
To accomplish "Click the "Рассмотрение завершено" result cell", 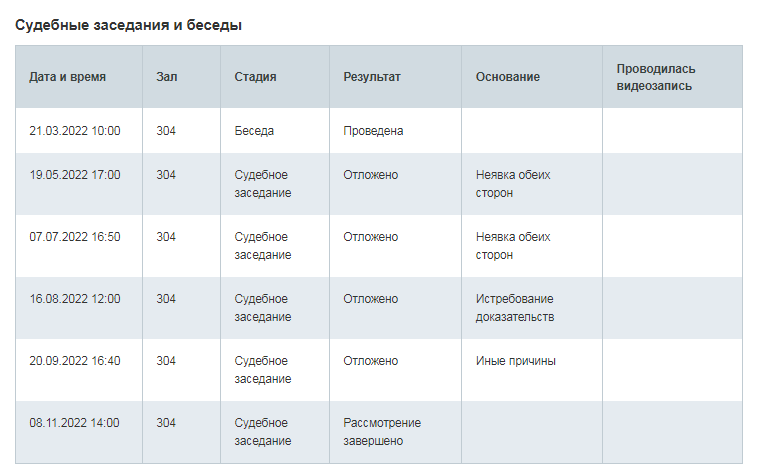I will click(x=382, y=432).
